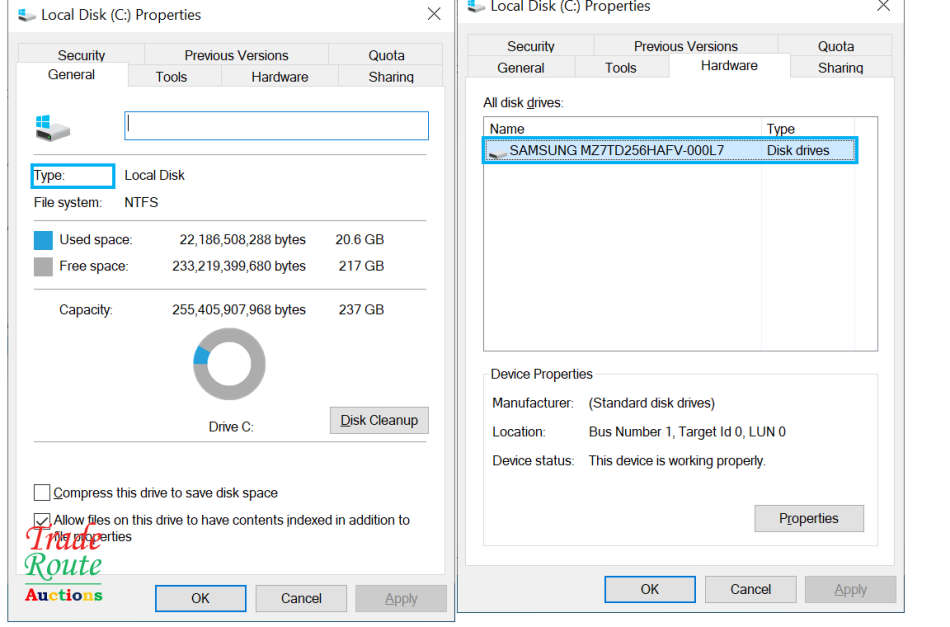Close the dialog showing the Hardware tab

coord(882,6)
